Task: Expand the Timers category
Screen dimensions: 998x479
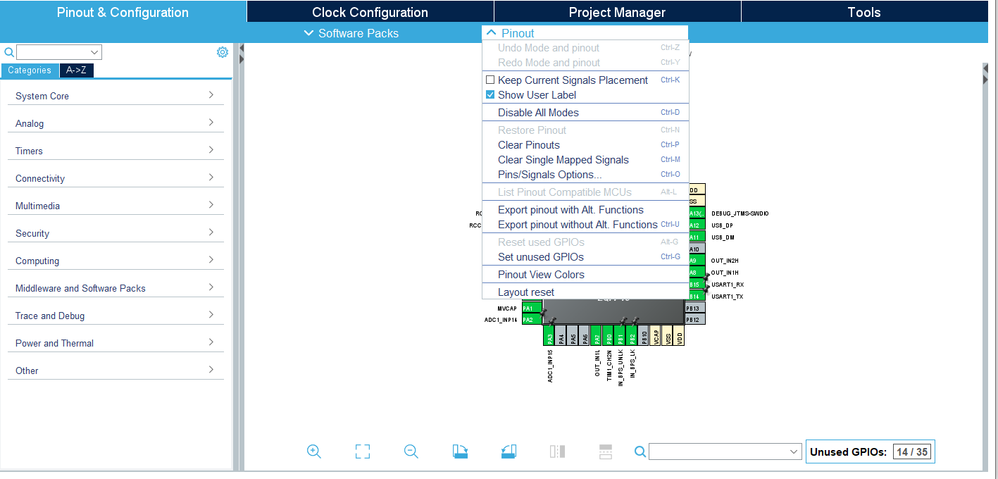Action: [115, 150]
